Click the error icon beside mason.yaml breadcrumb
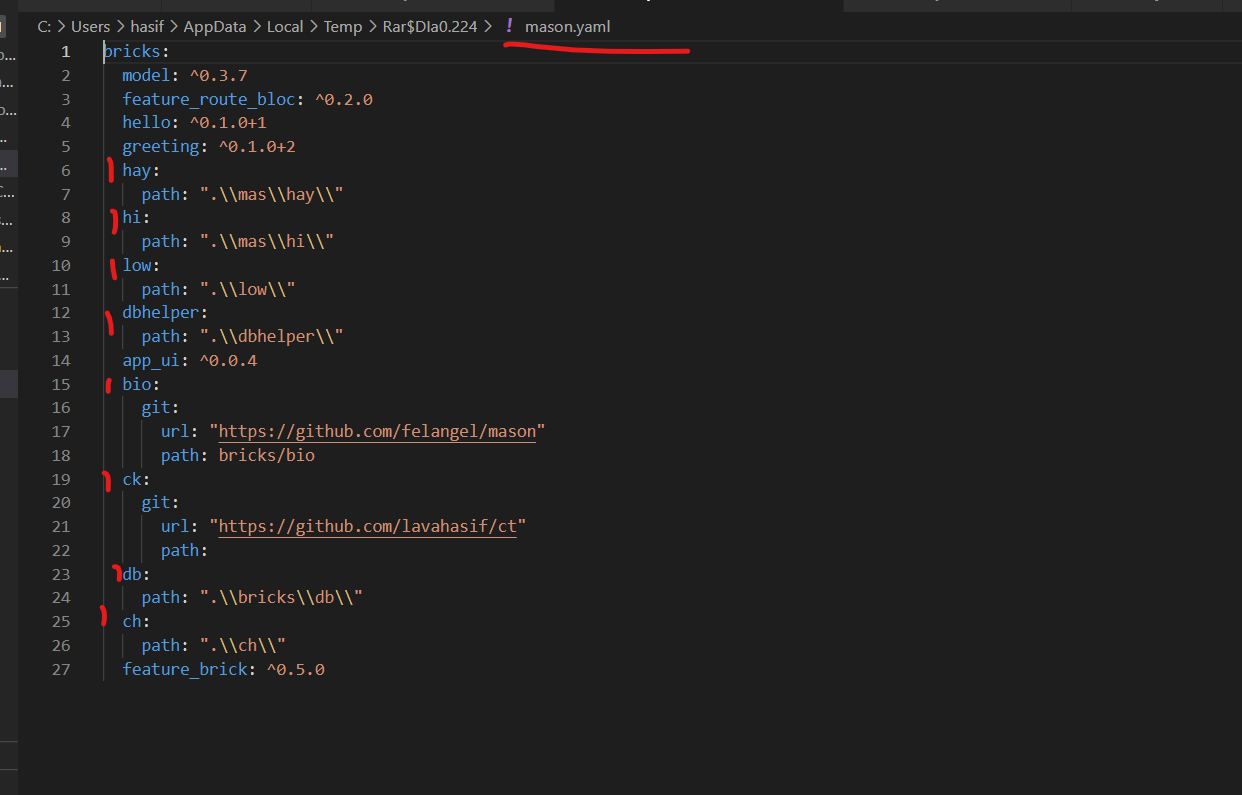 point(509,26)
